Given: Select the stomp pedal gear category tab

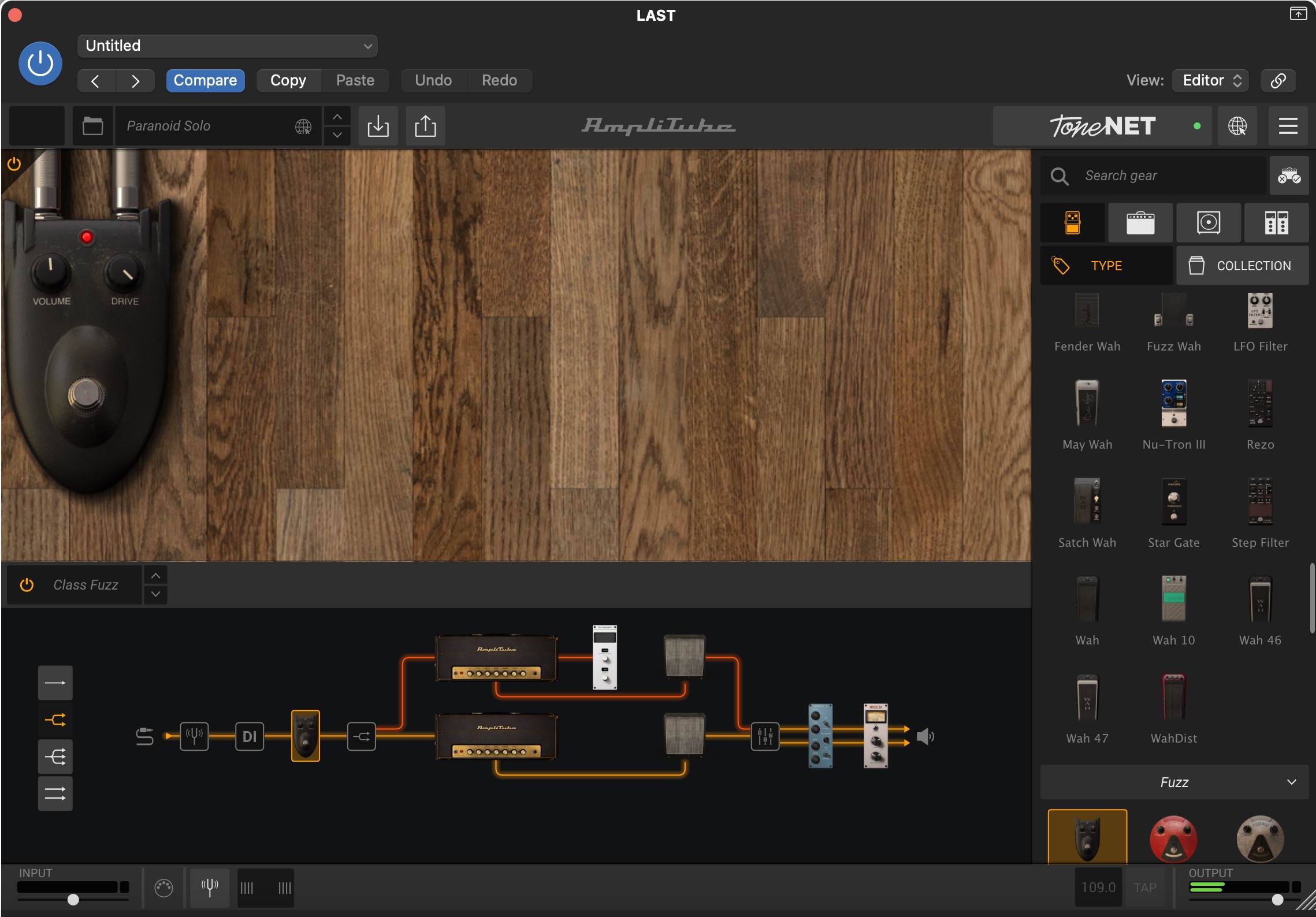Looking at the screenshot, I should (1073, 223).
